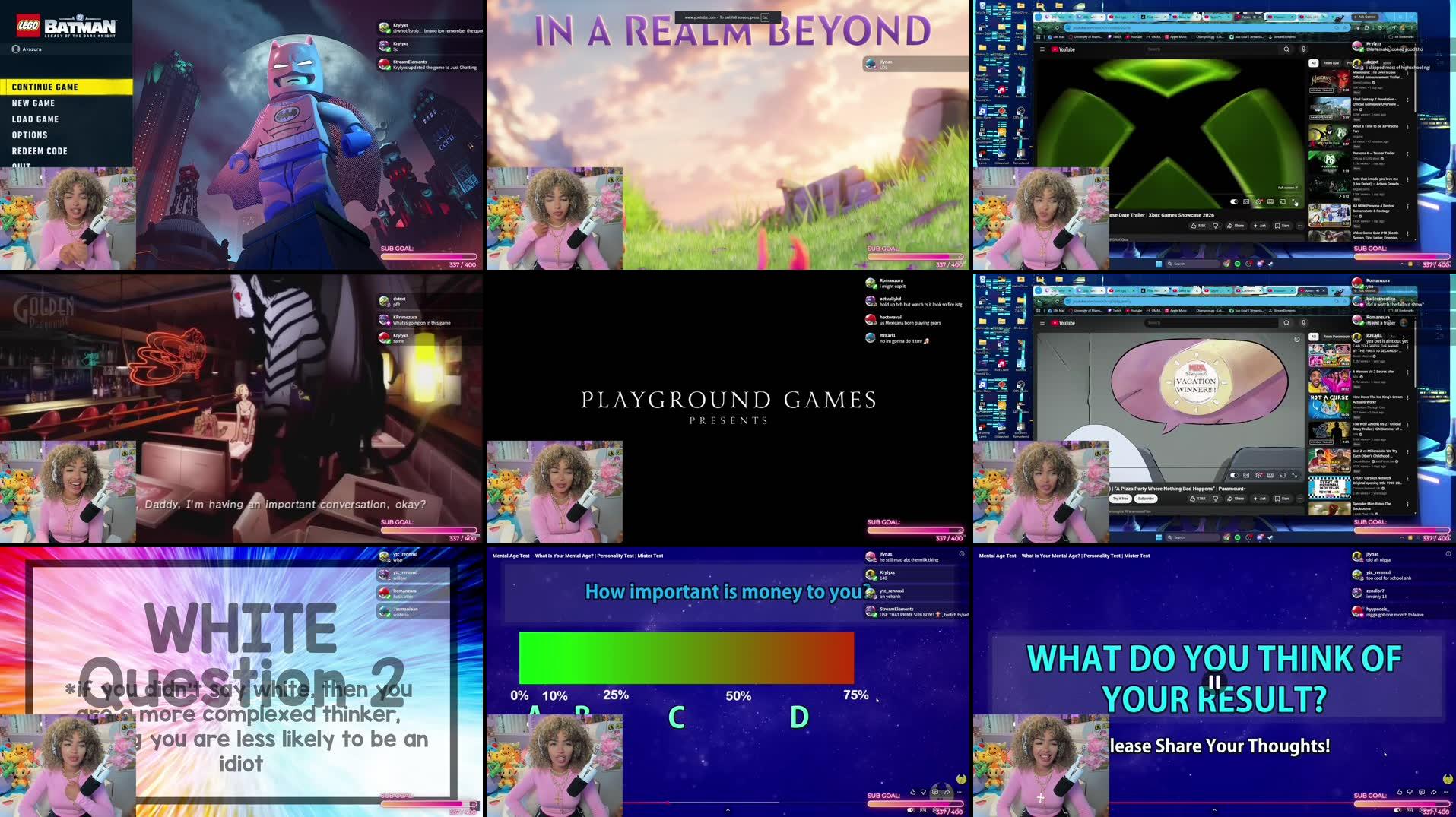Image resolution: width=1456 pixels, height=817 pixels.
Task: Open Spotify from taskbar in Xbox Showcase panel
Action: [1237, 264]
